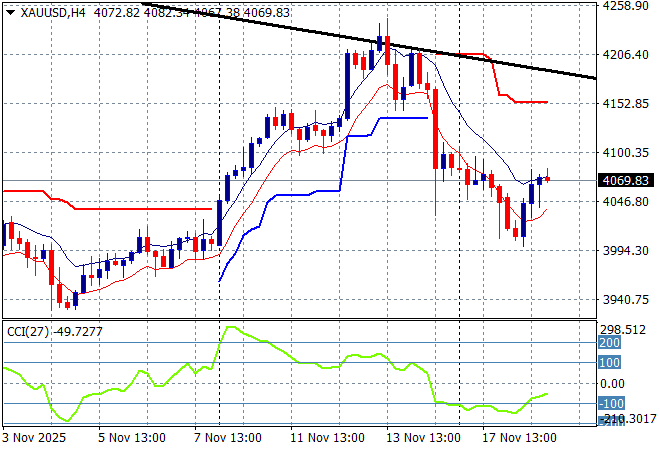Click the 11 Nov 13:00 time axis label
Viewport: 660px width, 450px height.
point(327,438)
